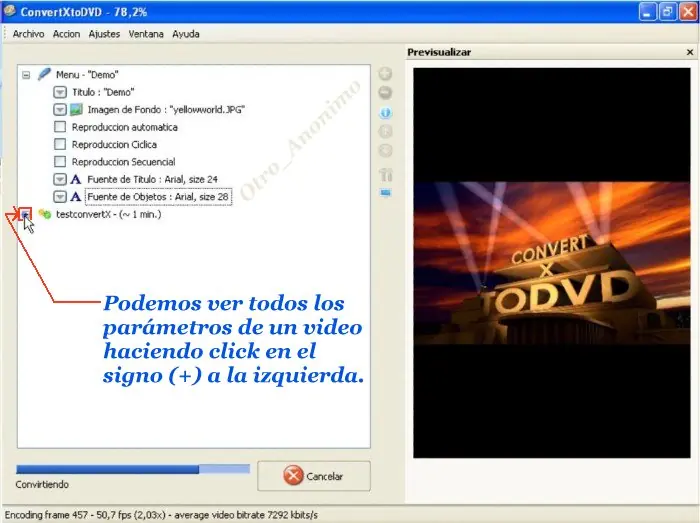Select the Titulo : "Demo" row

coord(103,92)
